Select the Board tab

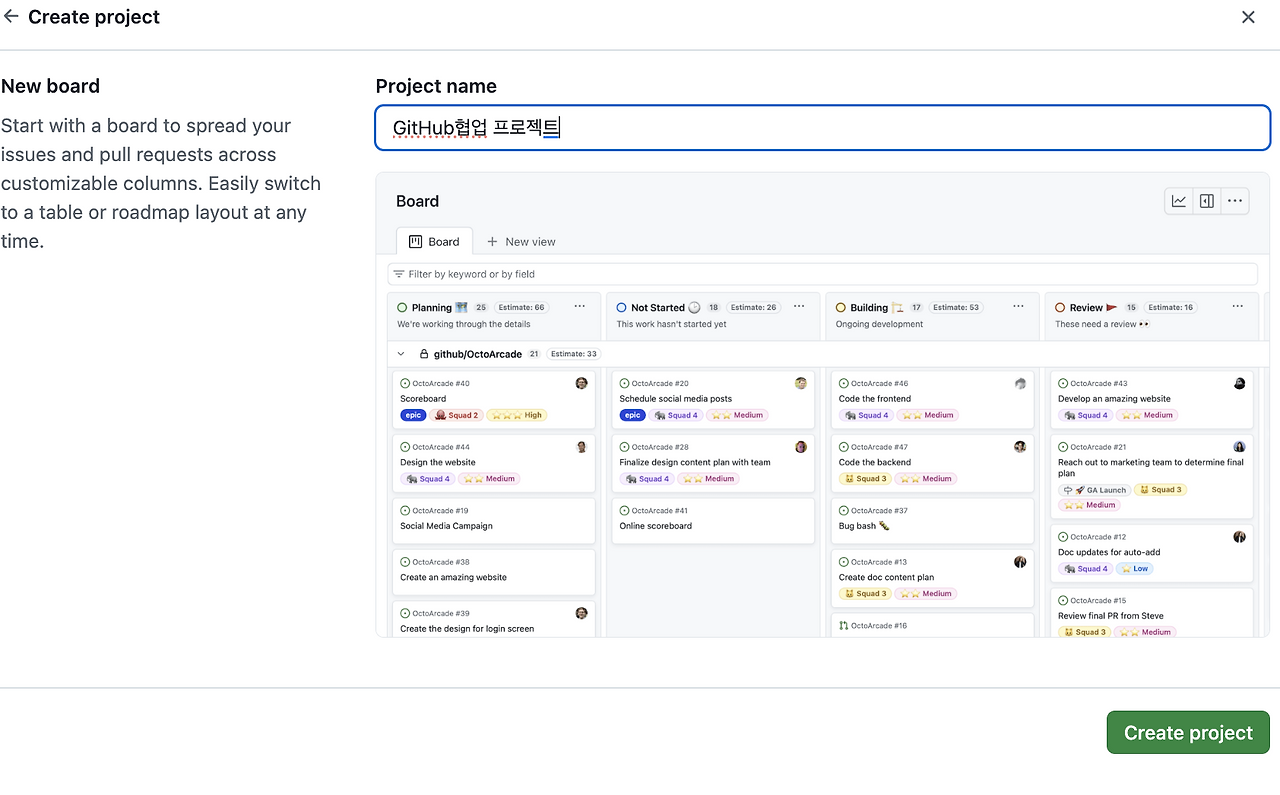[434, 242]
